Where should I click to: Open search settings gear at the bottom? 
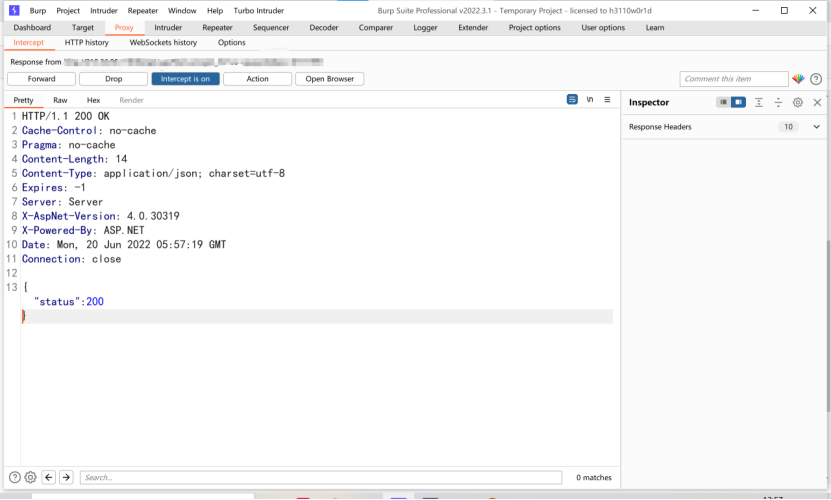[31, 477]
